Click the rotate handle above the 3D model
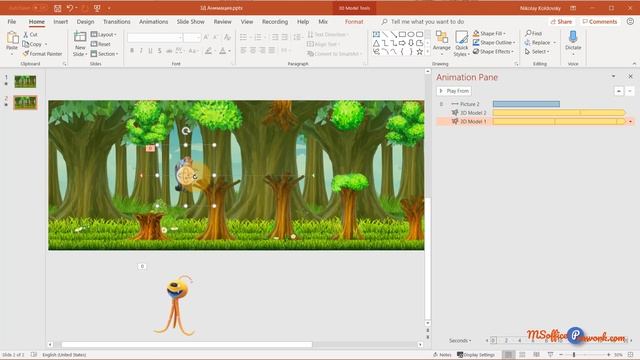640x360 pixels. coord(186,131)
